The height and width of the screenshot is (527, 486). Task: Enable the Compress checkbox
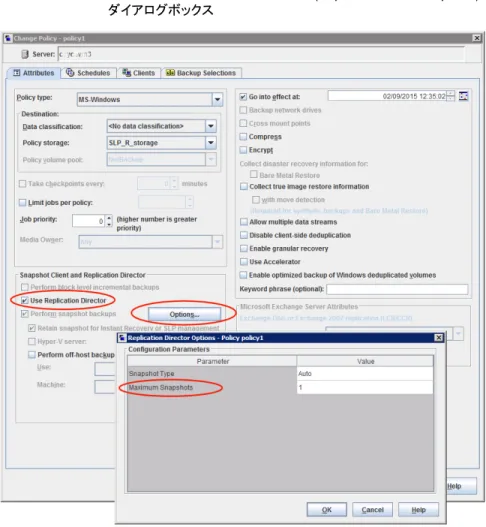coord(243,136)
